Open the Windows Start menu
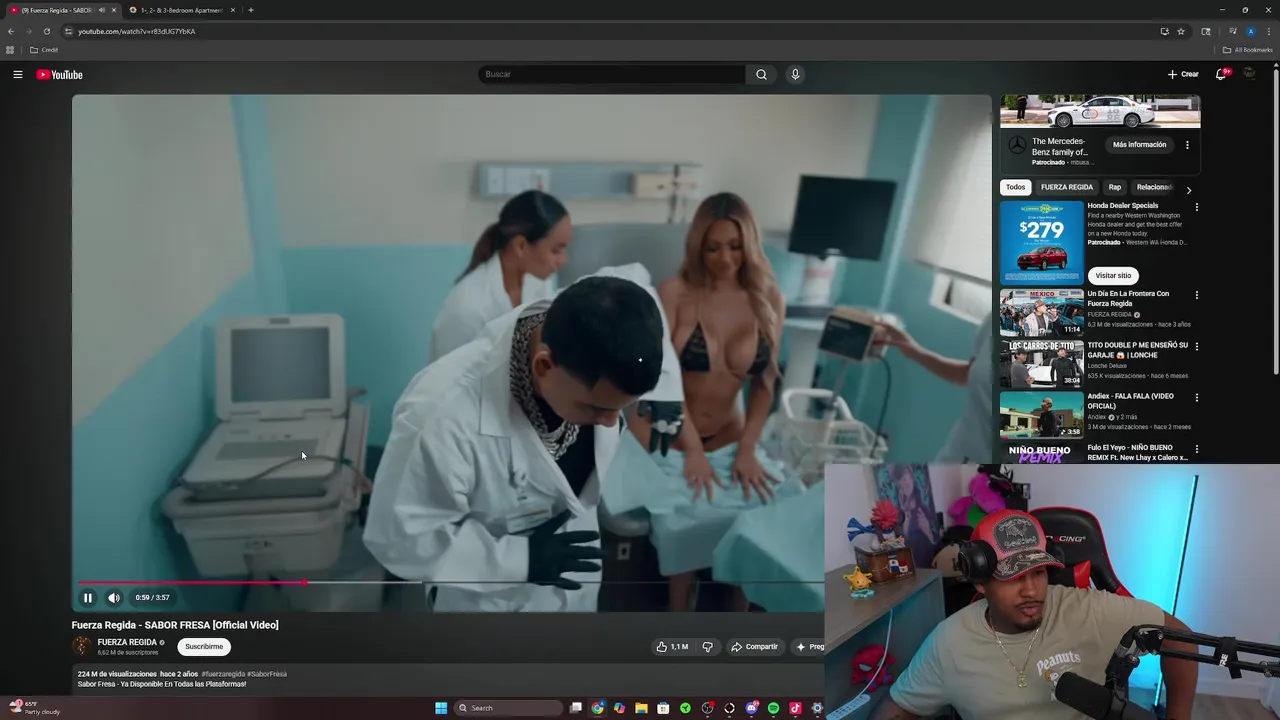Image resolution: width=1280 pixels, height=720 pixels. coord(441,708)
